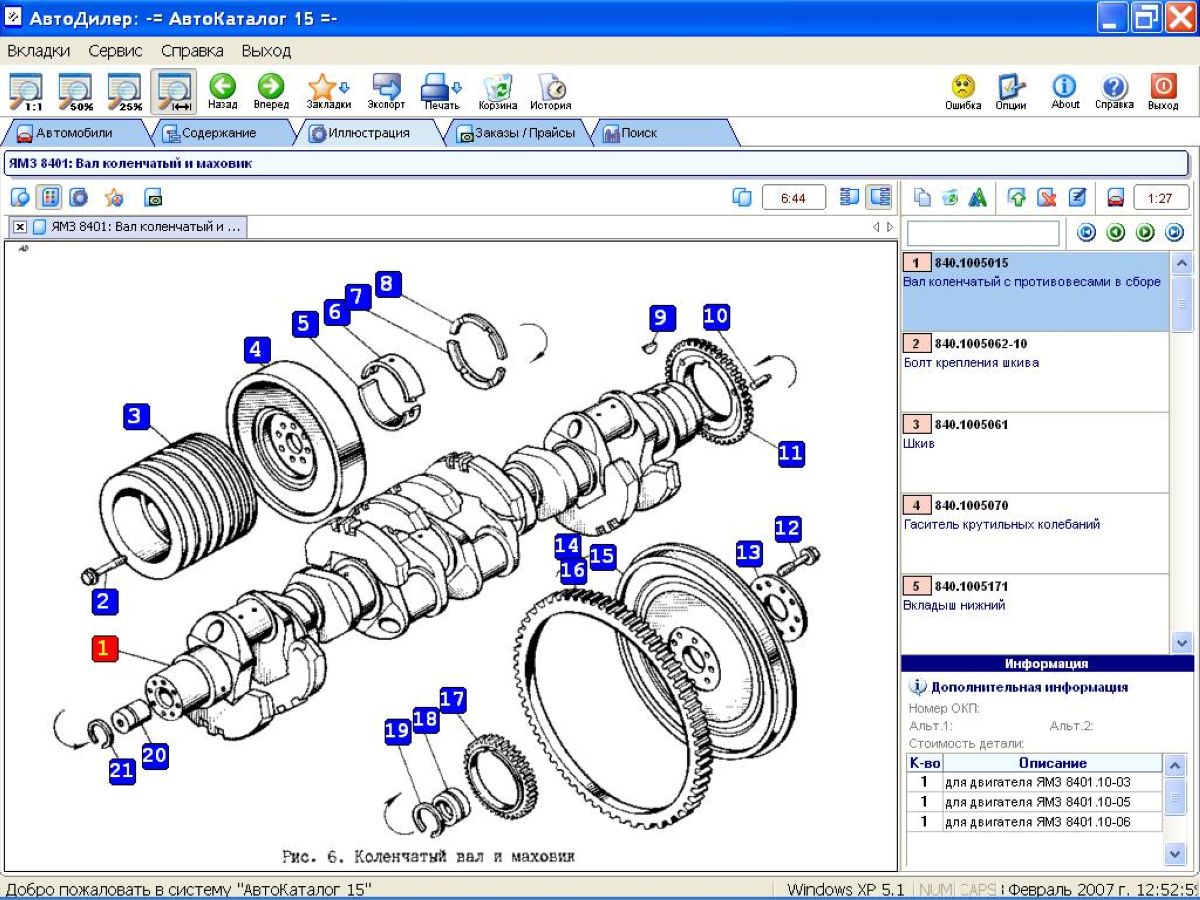Open Справка help icon in toolbar
This screenshot has height=900, width=1200.
[1114, 91]
